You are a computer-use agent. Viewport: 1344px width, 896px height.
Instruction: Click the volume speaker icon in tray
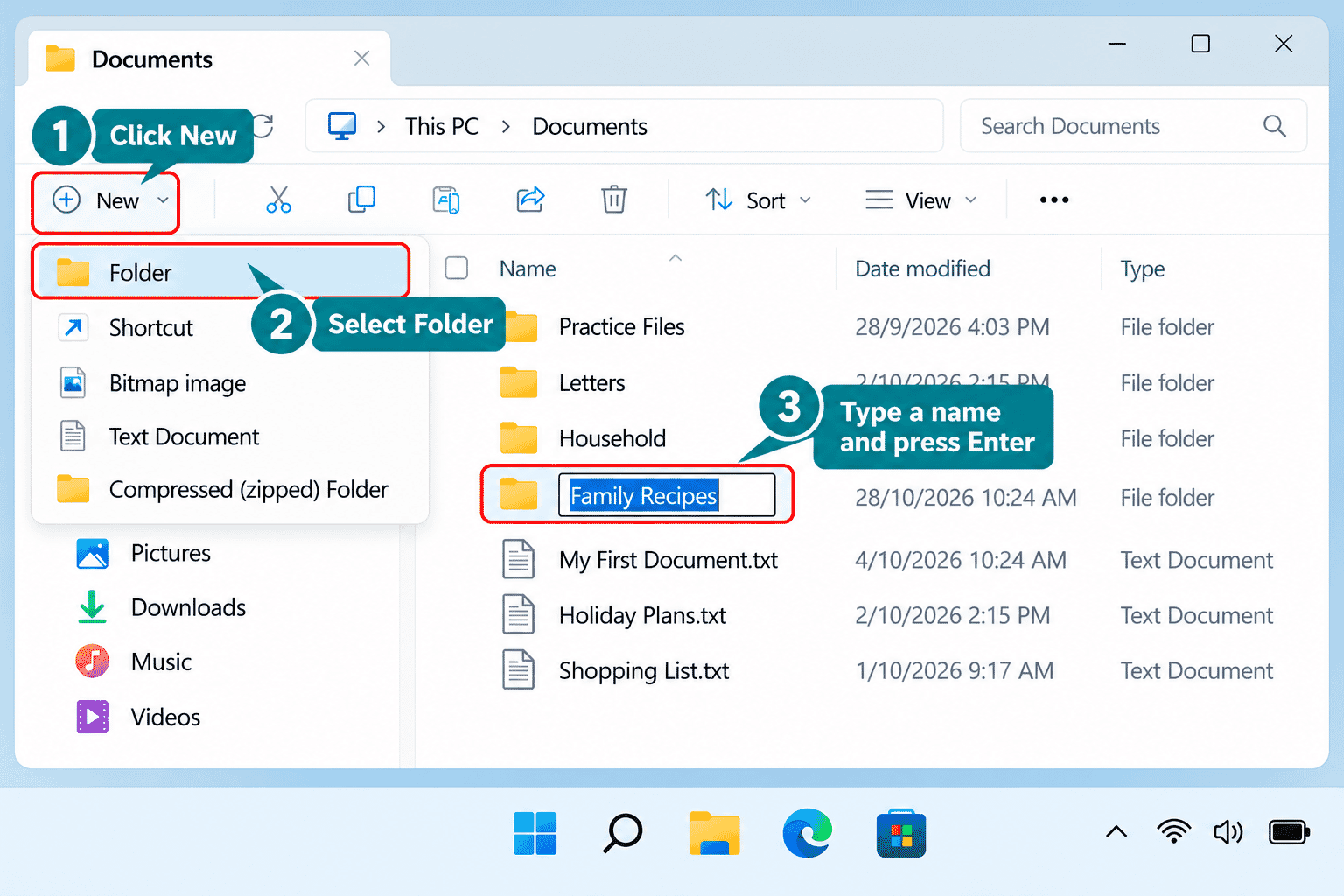coord(1228,831)
